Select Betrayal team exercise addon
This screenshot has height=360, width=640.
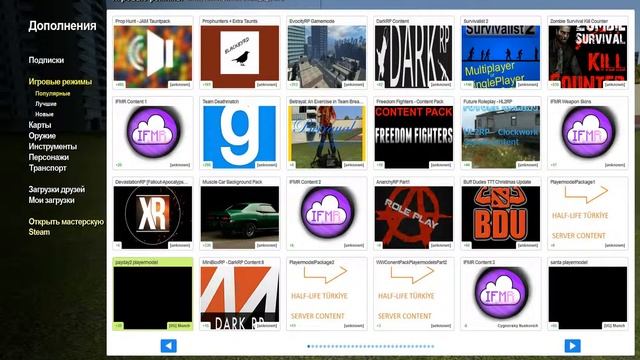[x=327, y=133]
